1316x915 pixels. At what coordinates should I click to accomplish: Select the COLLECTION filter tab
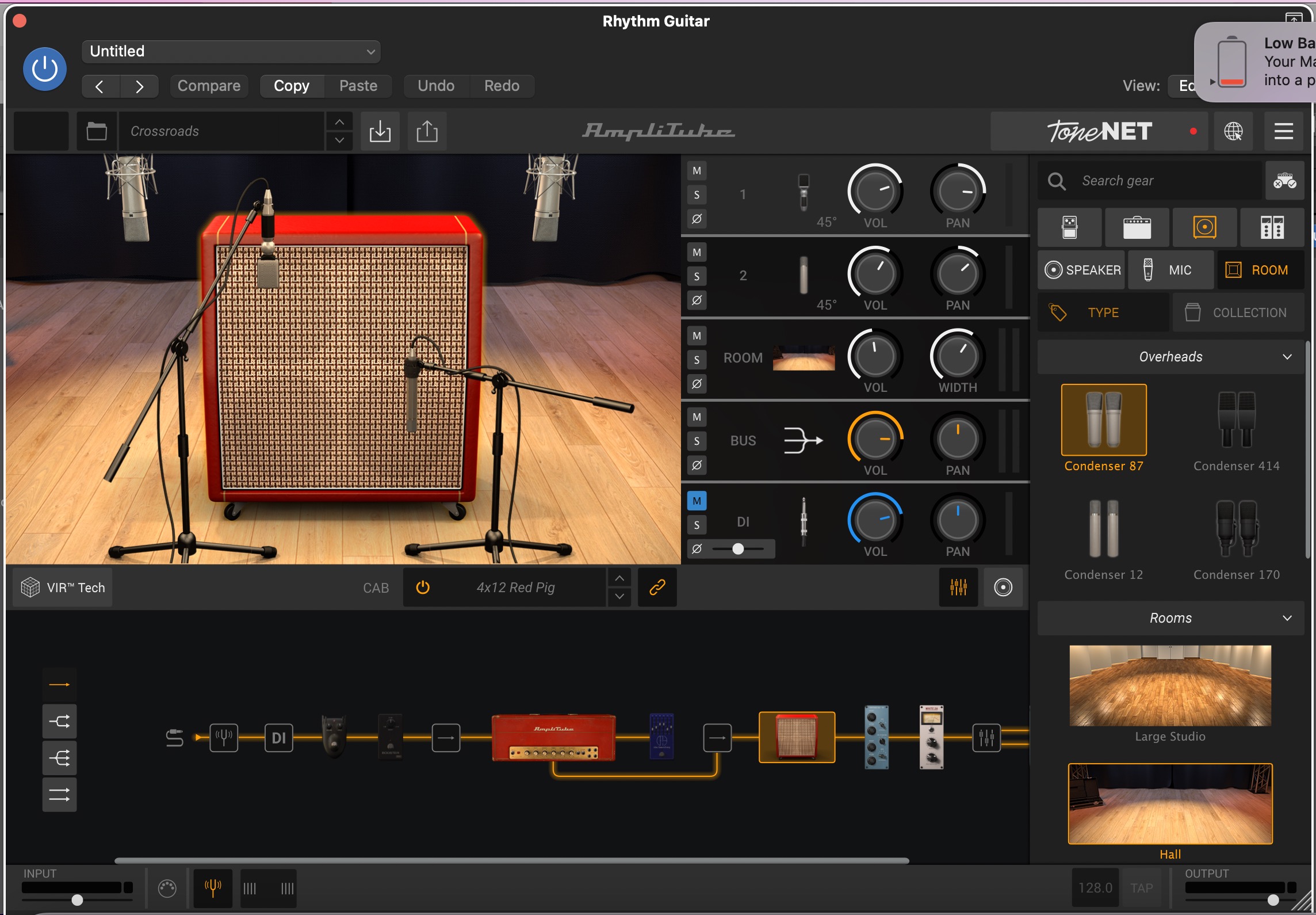1238,312
